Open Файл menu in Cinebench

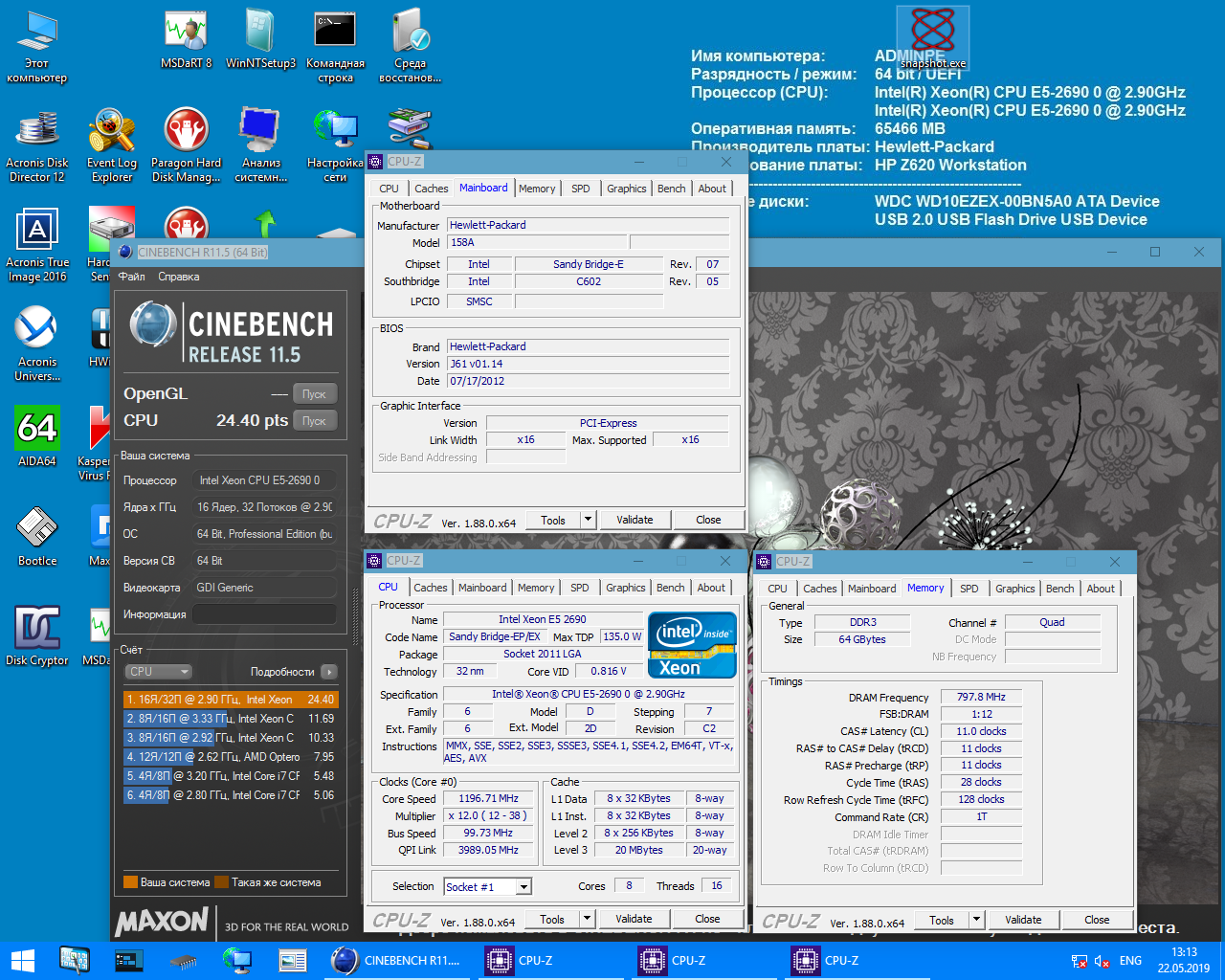coord(132,277)
